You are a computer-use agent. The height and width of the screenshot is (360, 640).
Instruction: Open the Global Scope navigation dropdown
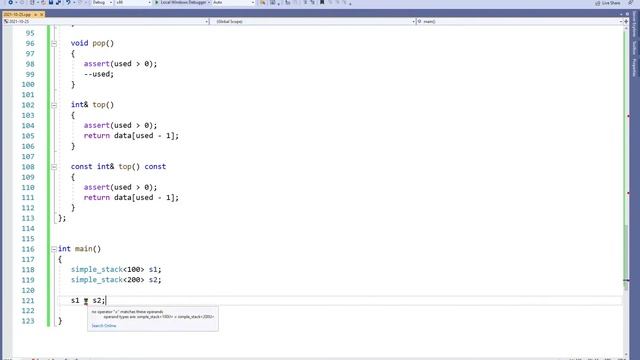tap(313, 21)
